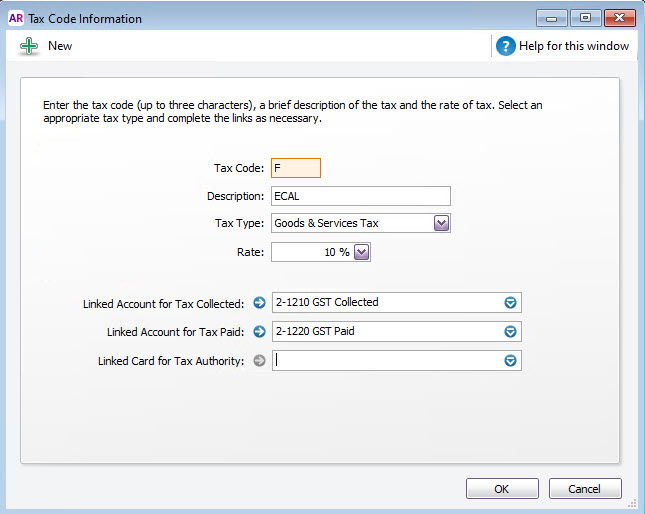Image resolution: width=645 pixels, height=514 pixels.
Task: Click Help for this window text
Action: [574, 46]
